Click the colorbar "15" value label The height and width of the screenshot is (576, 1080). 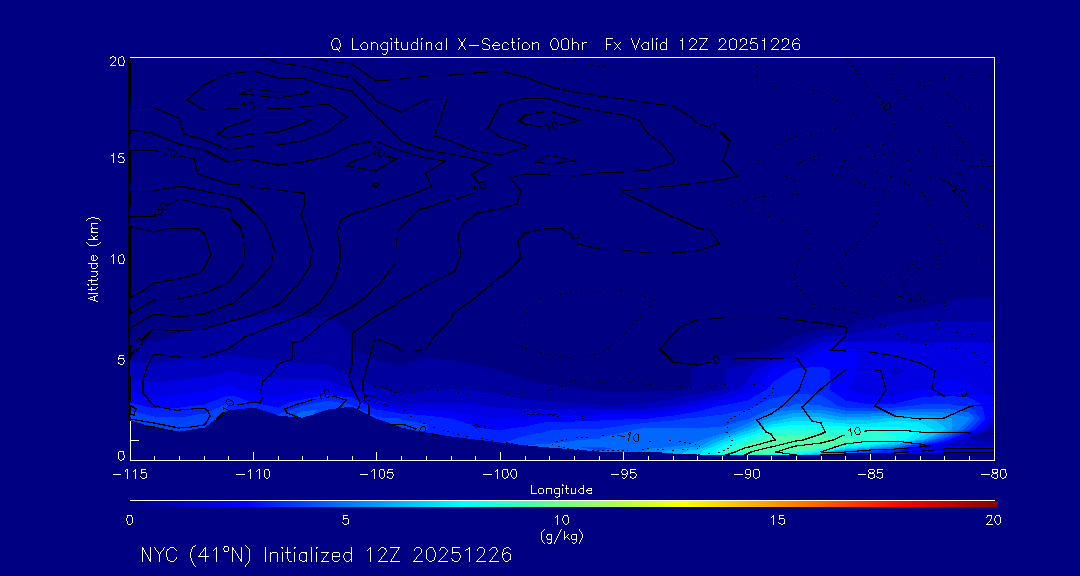pyautogui.click(x=778, y=521)
